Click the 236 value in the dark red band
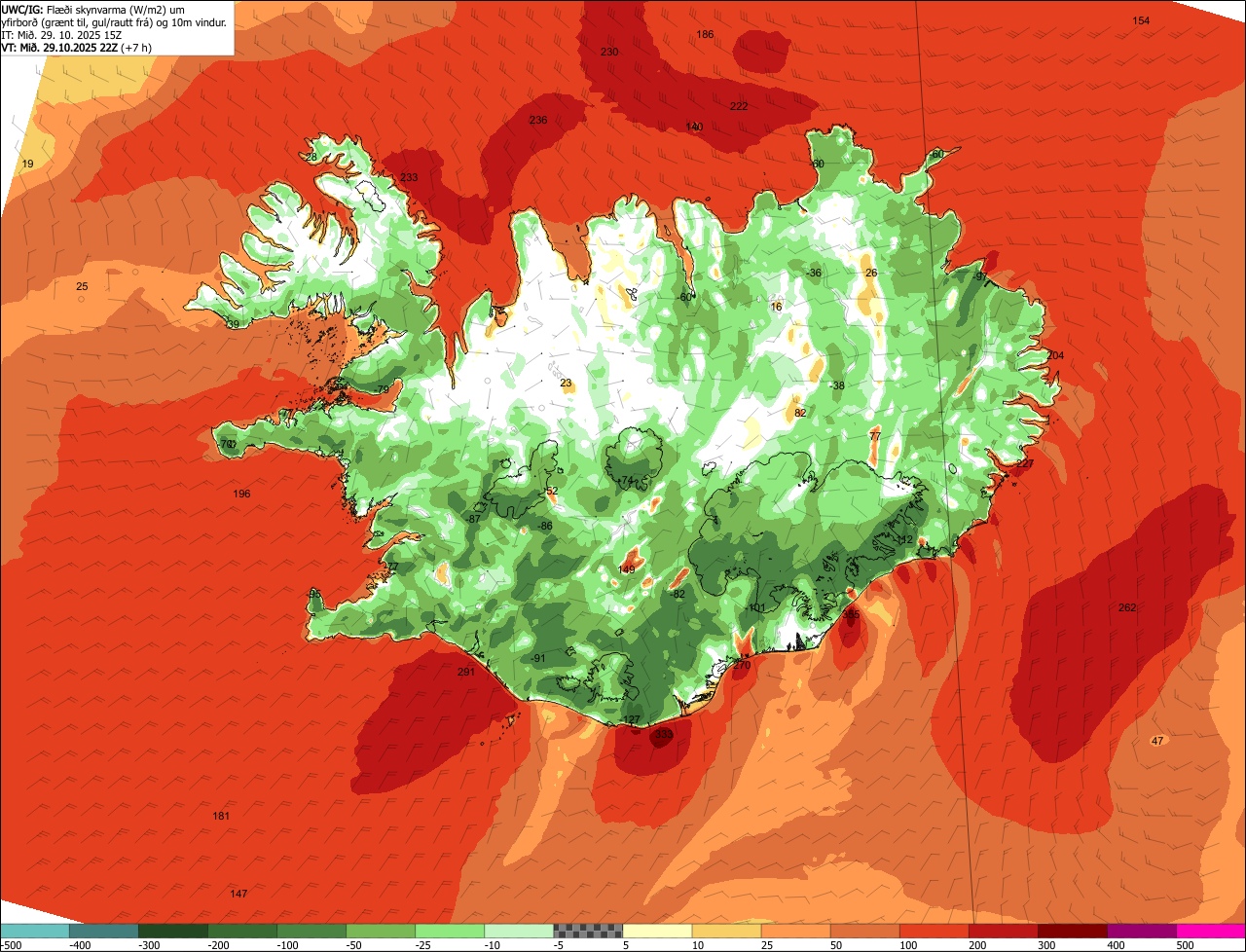The width and height of the screenshot is (1246, 952). click(538, 121)
